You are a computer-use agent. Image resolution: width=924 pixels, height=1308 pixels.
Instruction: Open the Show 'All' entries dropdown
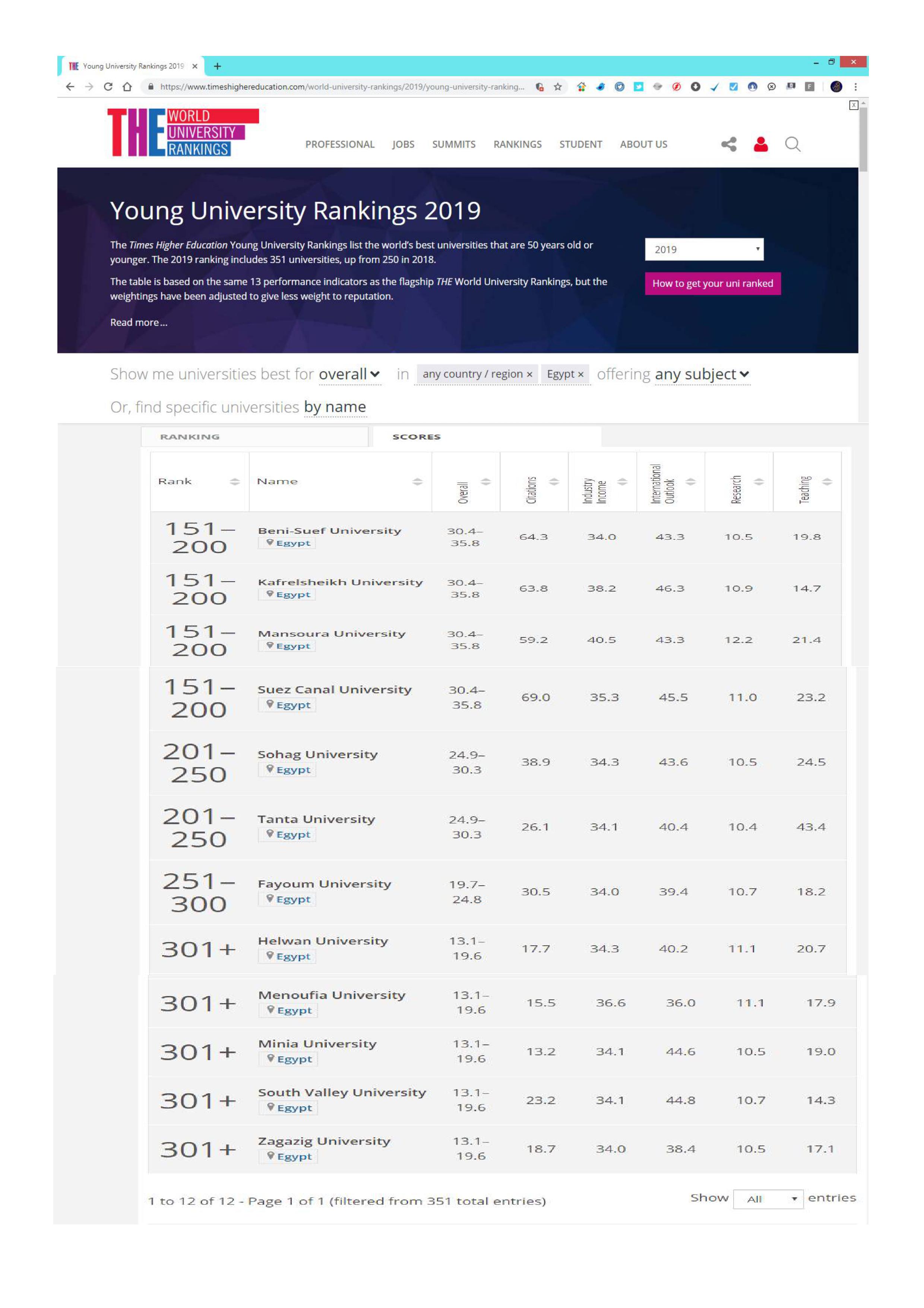(x=768, y=1199)
